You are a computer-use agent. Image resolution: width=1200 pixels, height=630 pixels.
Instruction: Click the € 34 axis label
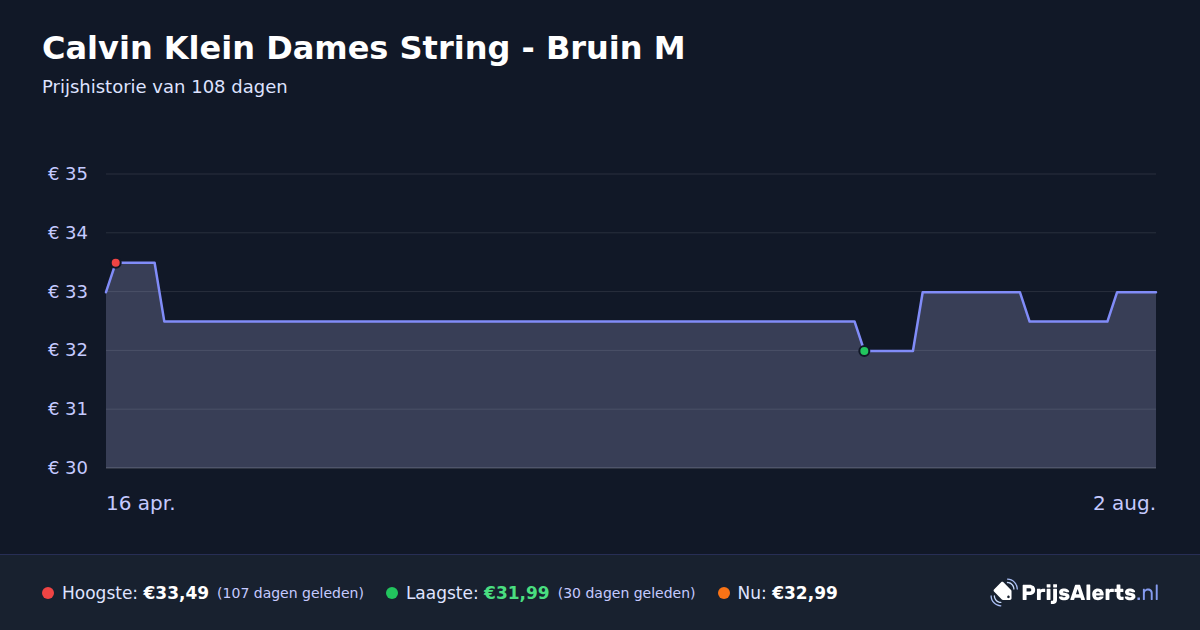[x=68, y=233]
